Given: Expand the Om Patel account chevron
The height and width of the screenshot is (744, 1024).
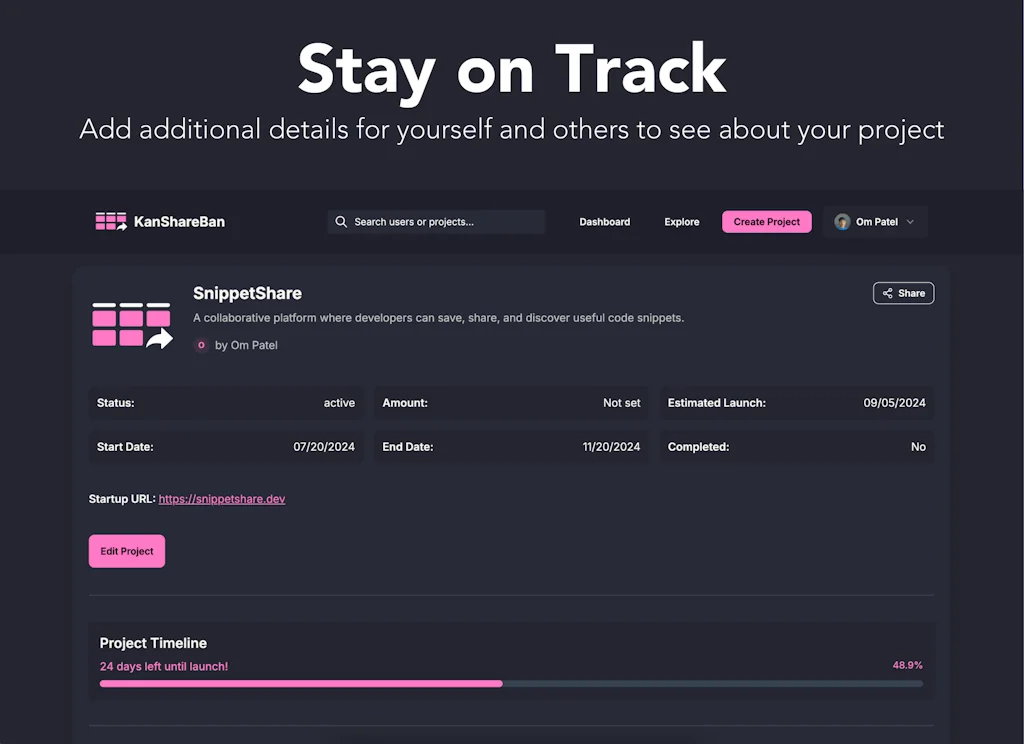Looking at the screenshot, I should pos(910,222).
